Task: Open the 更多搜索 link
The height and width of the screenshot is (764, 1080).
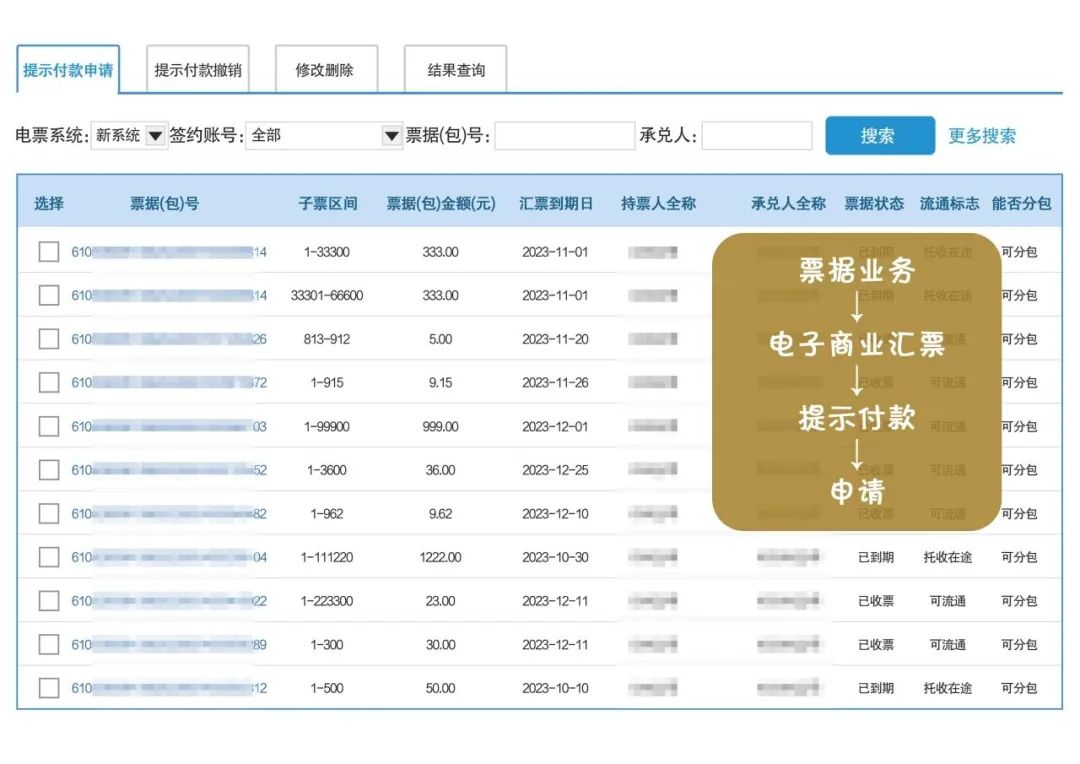Action: [982, 136]
